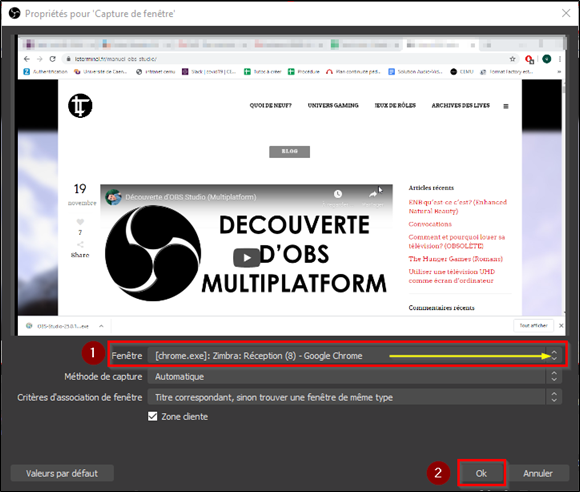Click the reload icon in the captured Chrome preview

pos(53,59)
